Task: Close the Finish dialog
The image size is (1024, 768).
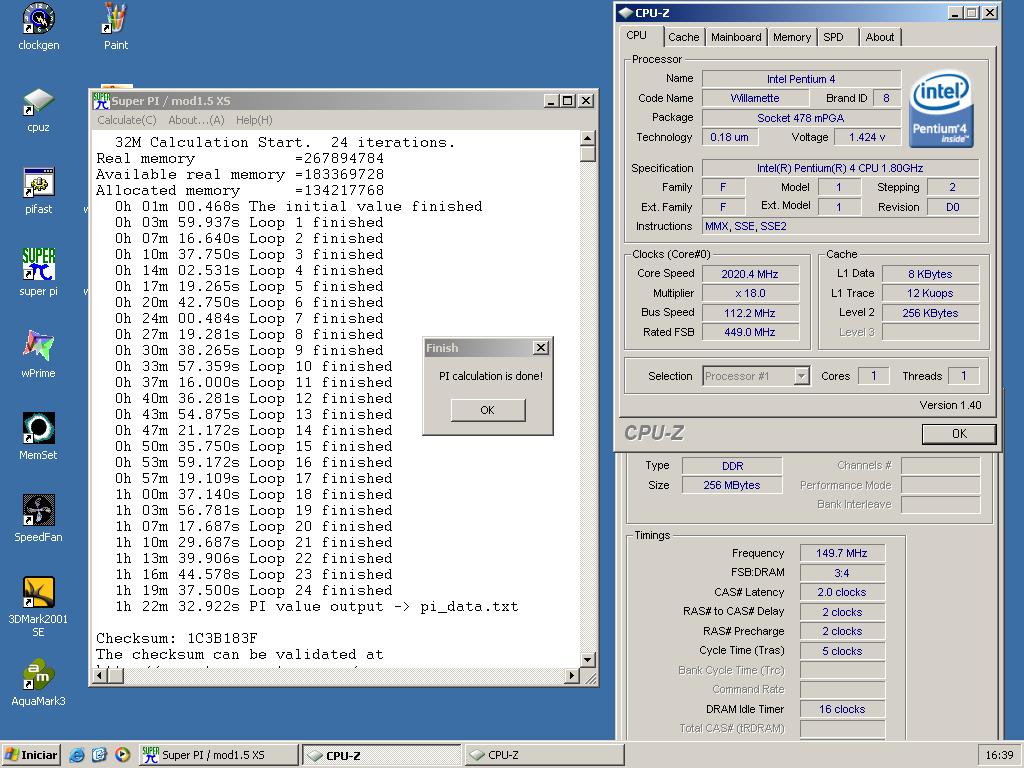Action: [541, 347]
